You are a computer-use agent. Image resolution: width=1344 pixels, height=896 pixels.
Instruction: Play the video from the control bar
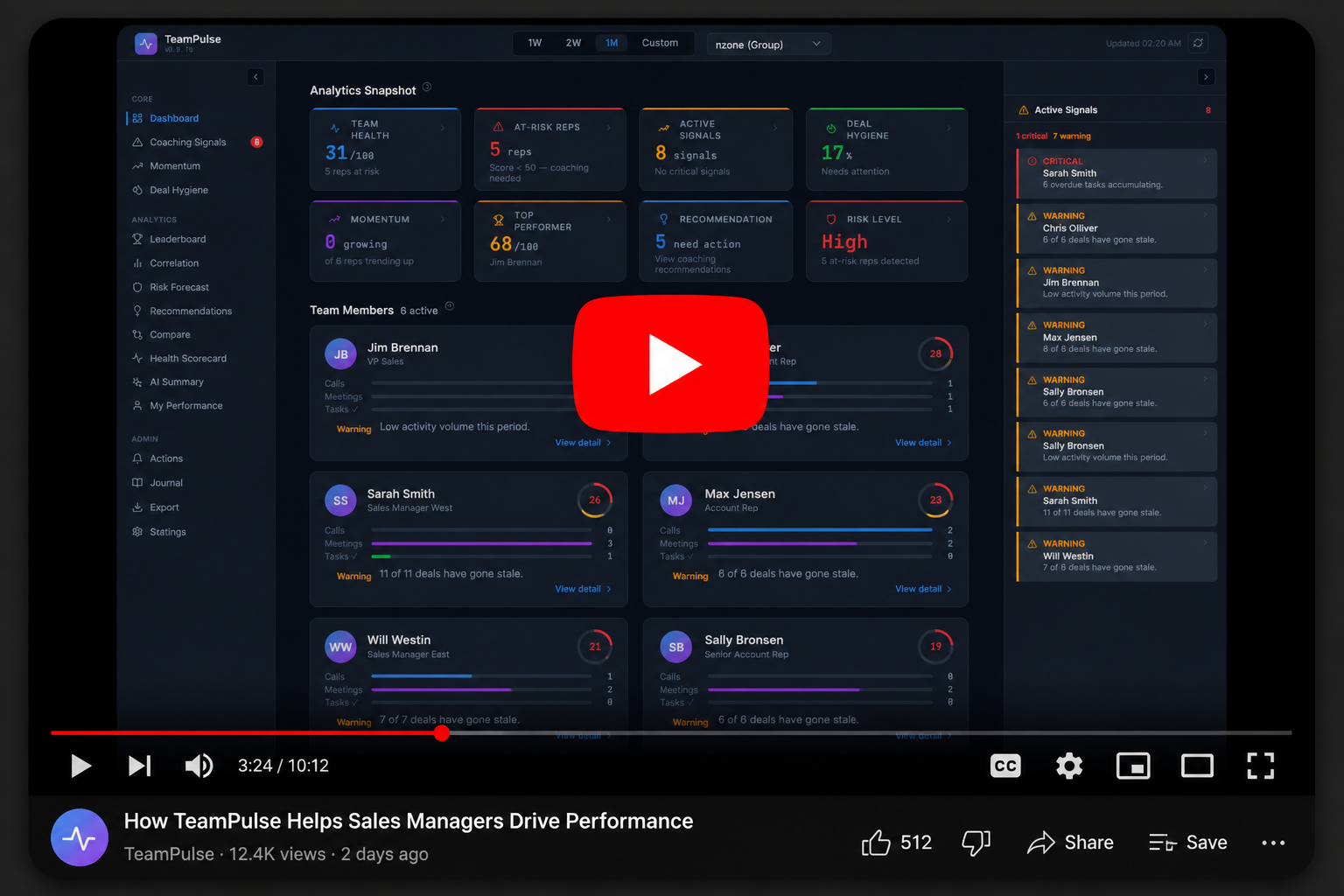pyautogui.click(x=80, y=766)
